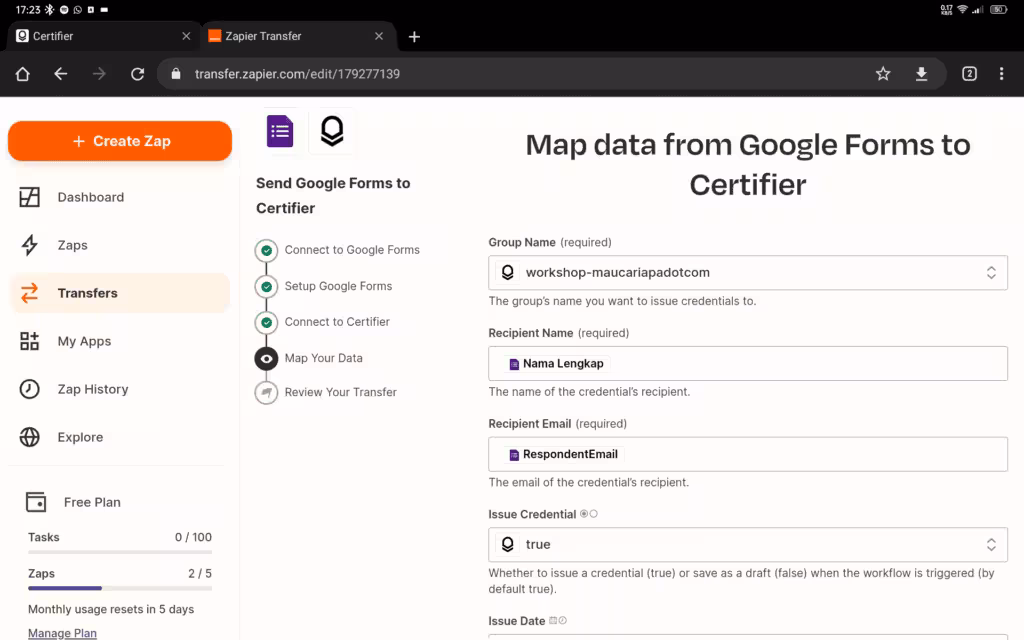Select the Nama Lengkap mapped tag

tap(556, 364)
